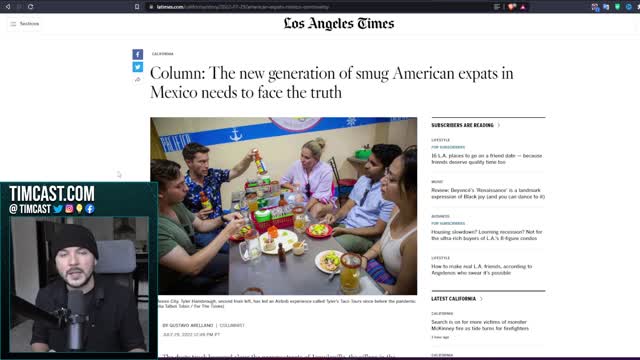Image resolution: width=640 pixels, height=360 pixels.
Task: Share the article on Facebook
Action: [x=138, y=54]
